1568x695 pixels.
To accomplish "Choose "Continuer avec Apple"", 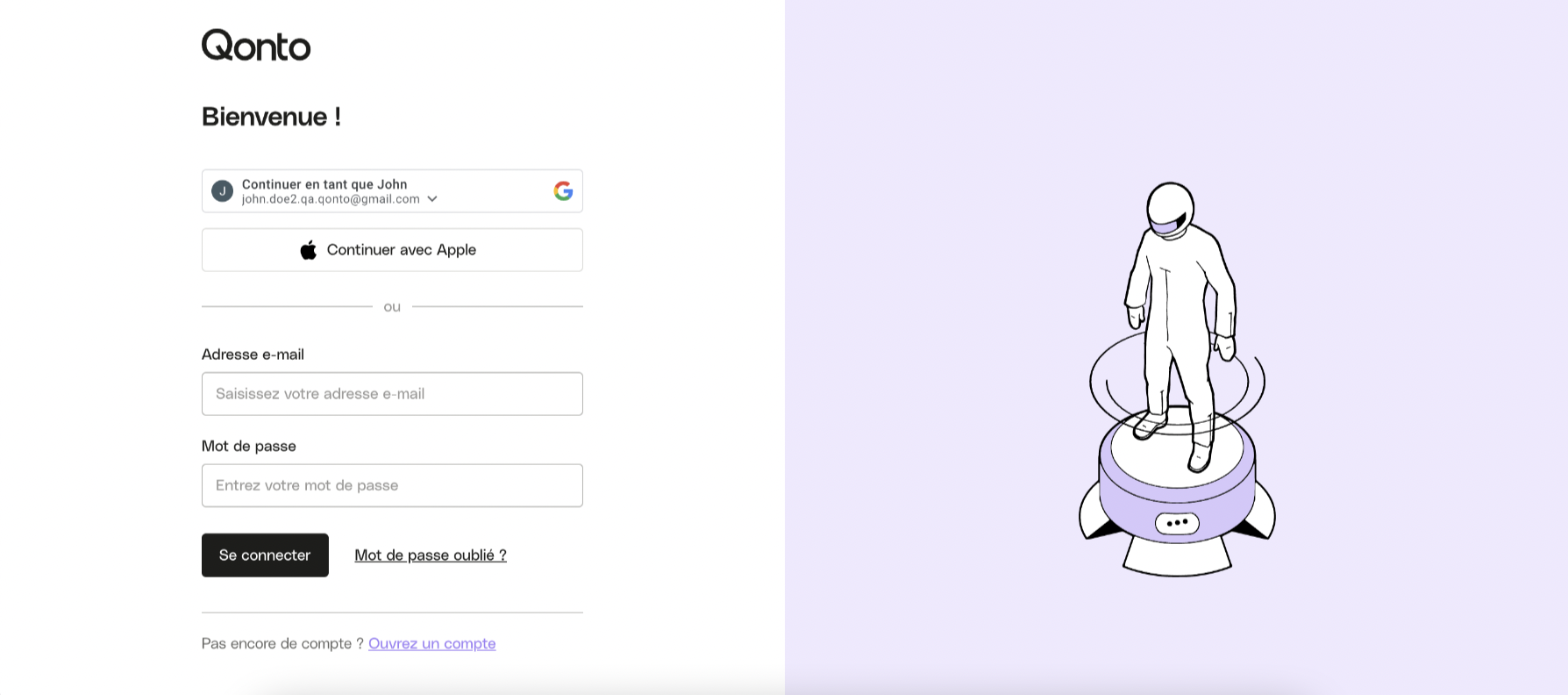I will click(x=392, y=250).
